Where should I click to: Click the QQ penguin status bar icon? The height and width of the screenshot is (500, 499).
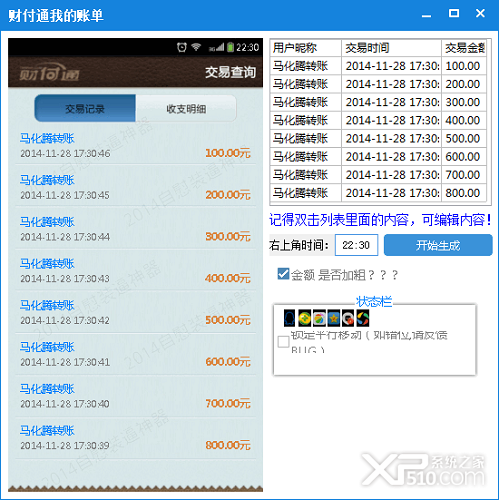[289, 318]
